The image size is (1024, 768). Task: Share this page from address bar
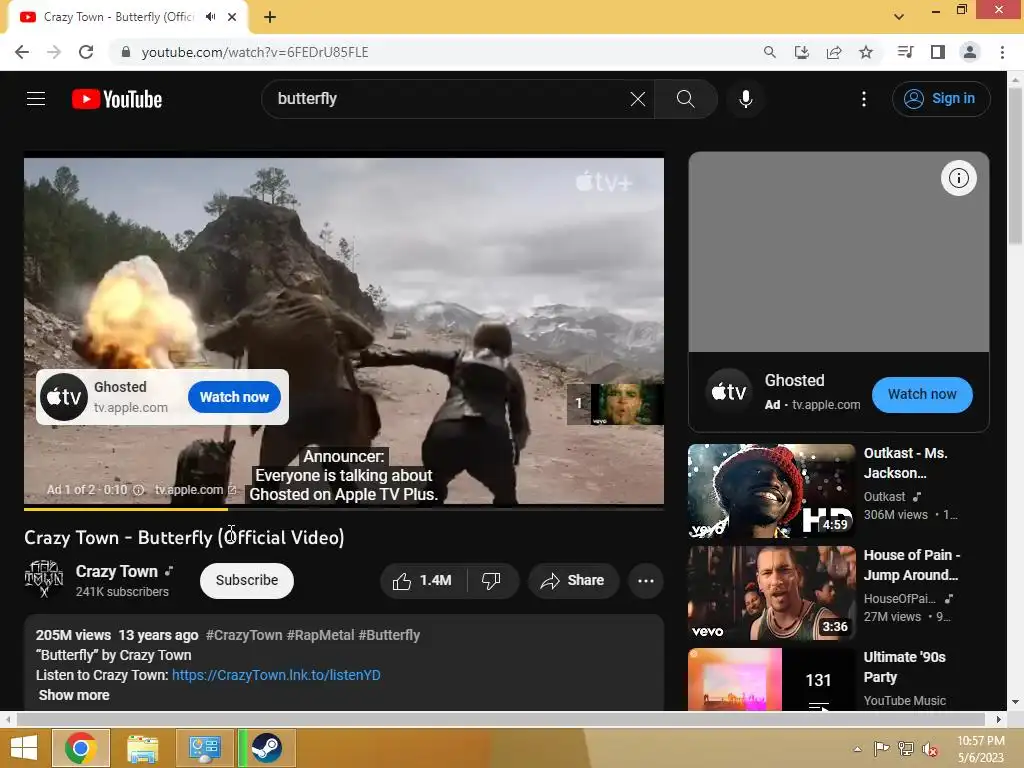click(x=834, y=52)
